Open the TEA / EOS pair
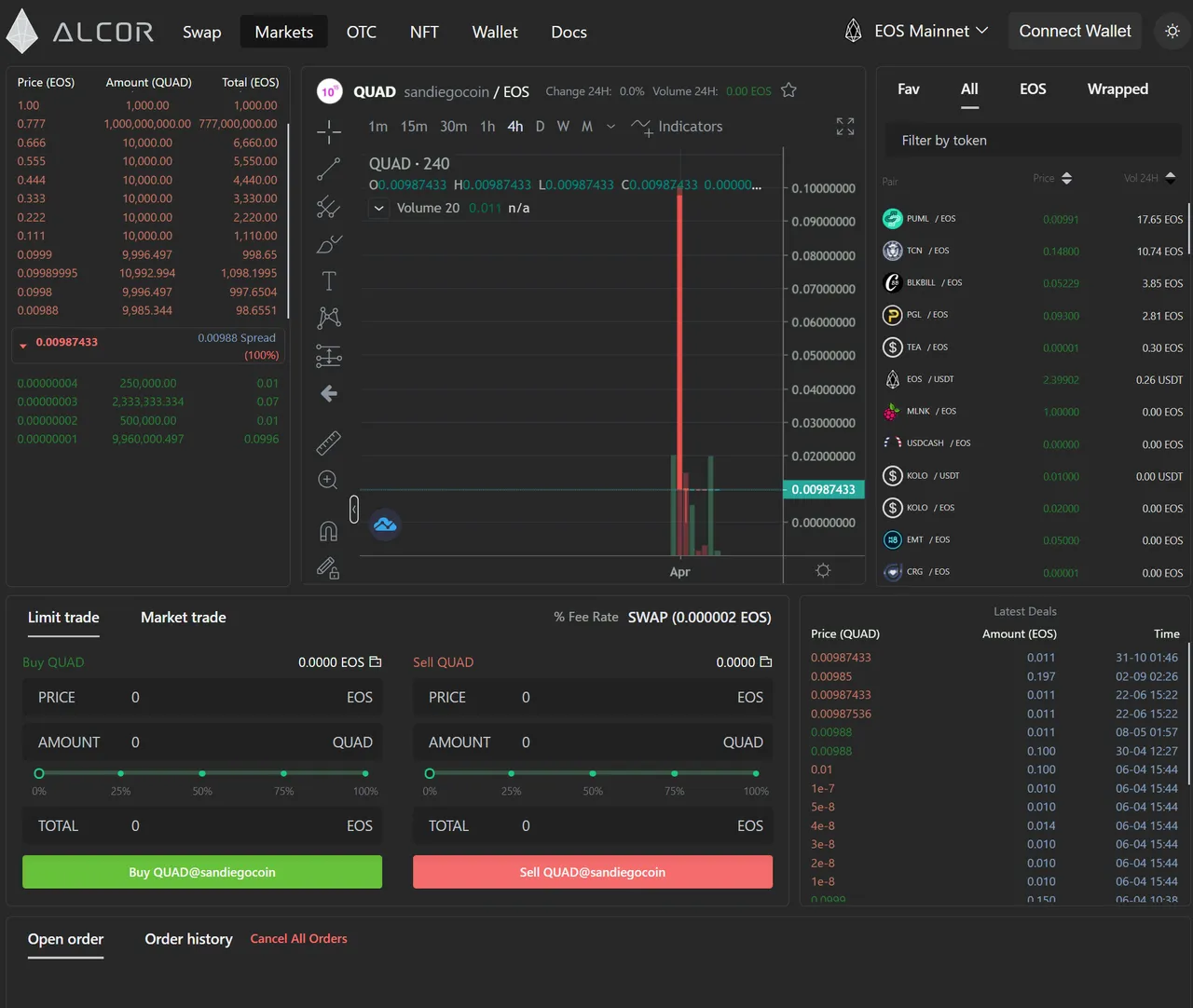 click(x=1033, y=347)
